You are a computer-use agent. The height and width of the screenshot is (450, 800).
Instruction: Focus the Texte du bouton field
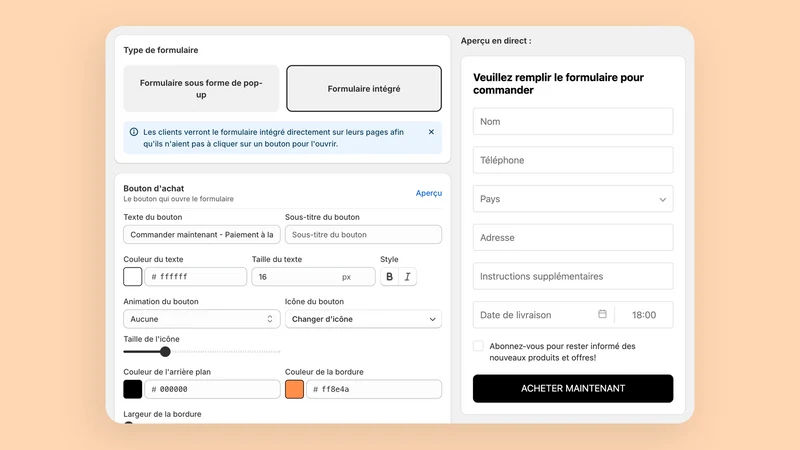point(202,235)
